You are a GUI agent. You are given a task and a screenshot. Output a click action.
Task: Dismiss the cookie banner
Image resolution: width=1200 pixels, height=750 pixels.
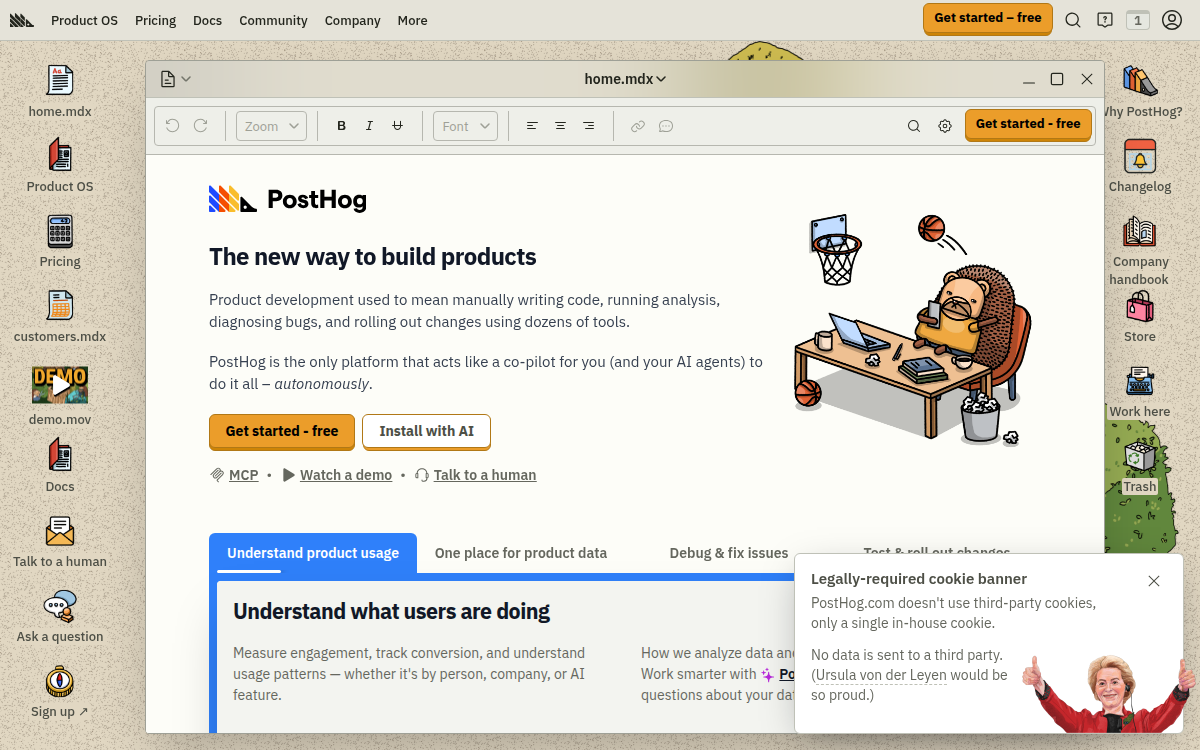click(1154, 581)
